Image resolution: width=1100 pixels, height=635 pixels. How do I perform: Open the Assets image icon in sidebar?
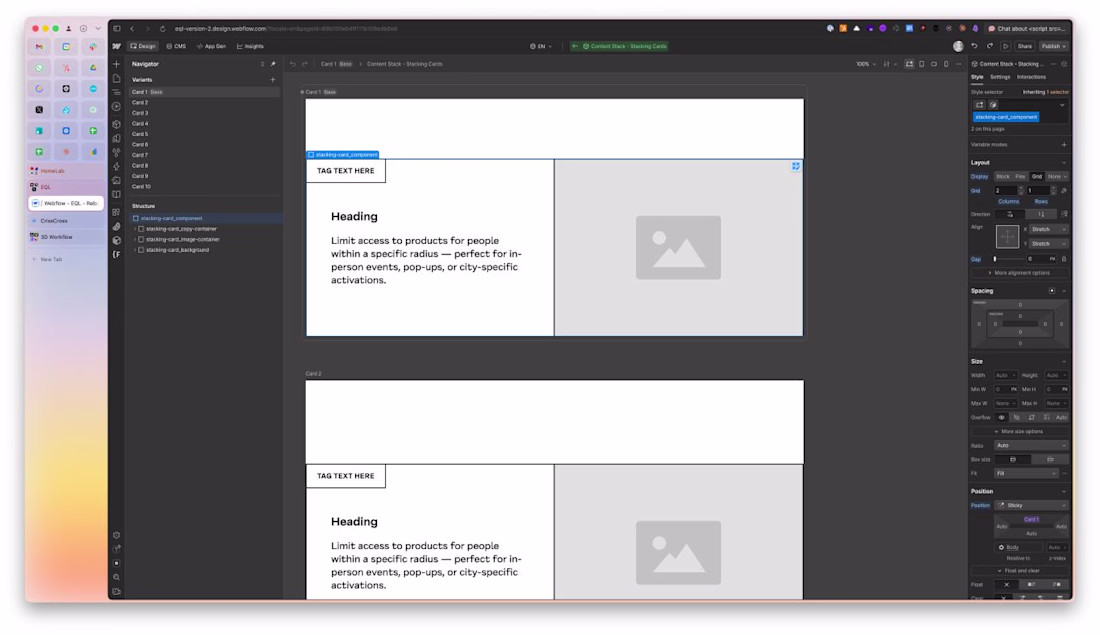tap(116, 180)
